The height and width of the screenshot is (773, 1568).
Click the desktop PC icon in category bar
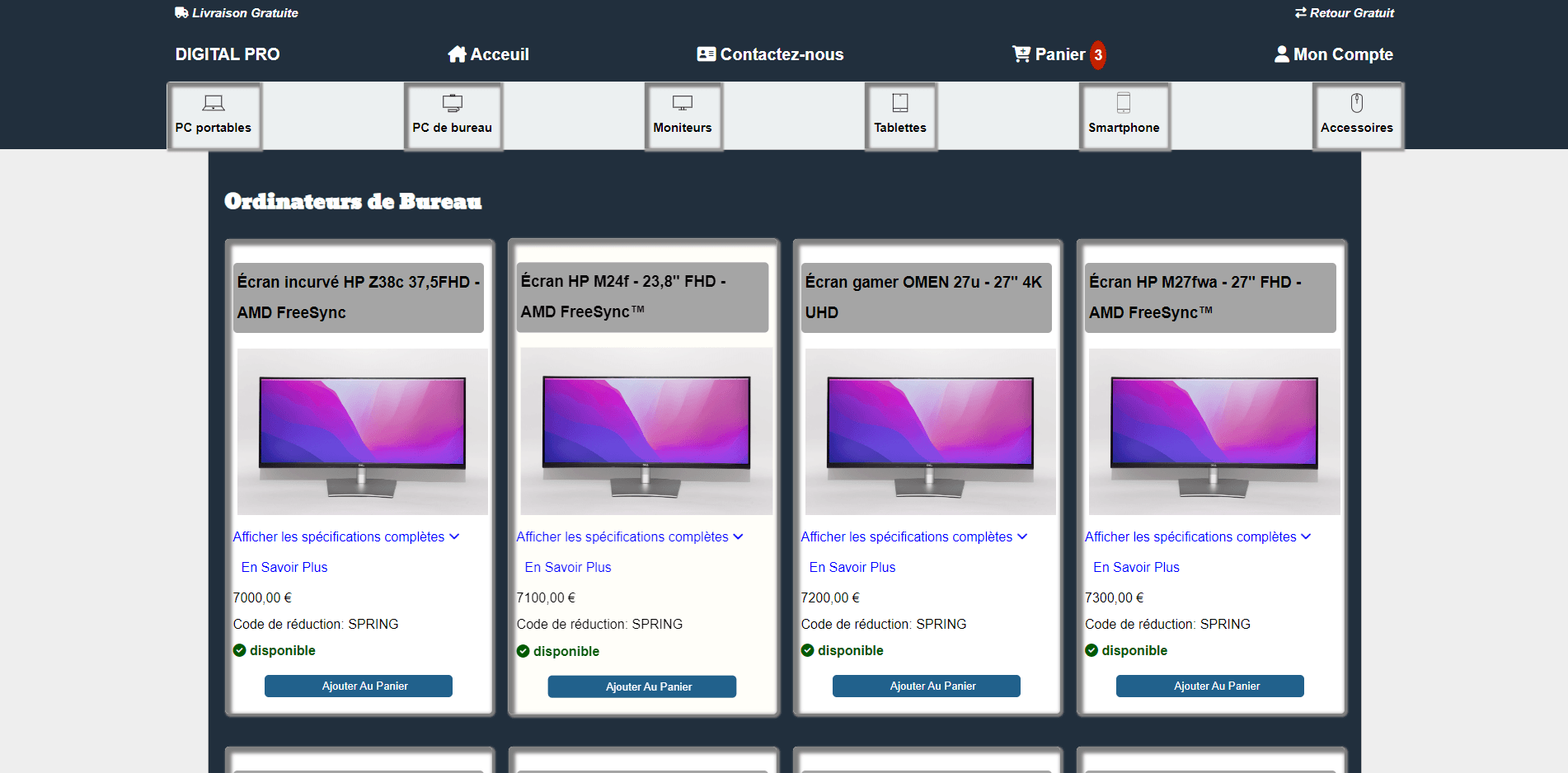pos(453,103)
